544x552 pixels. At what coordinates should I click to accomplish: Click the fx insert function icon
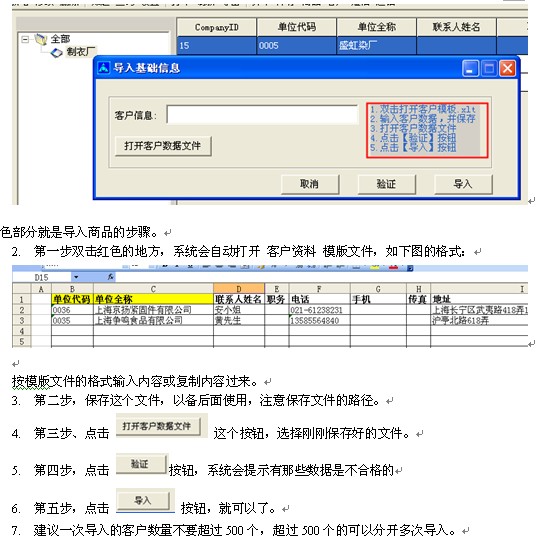pyautogui.click(x=111, y=277)
